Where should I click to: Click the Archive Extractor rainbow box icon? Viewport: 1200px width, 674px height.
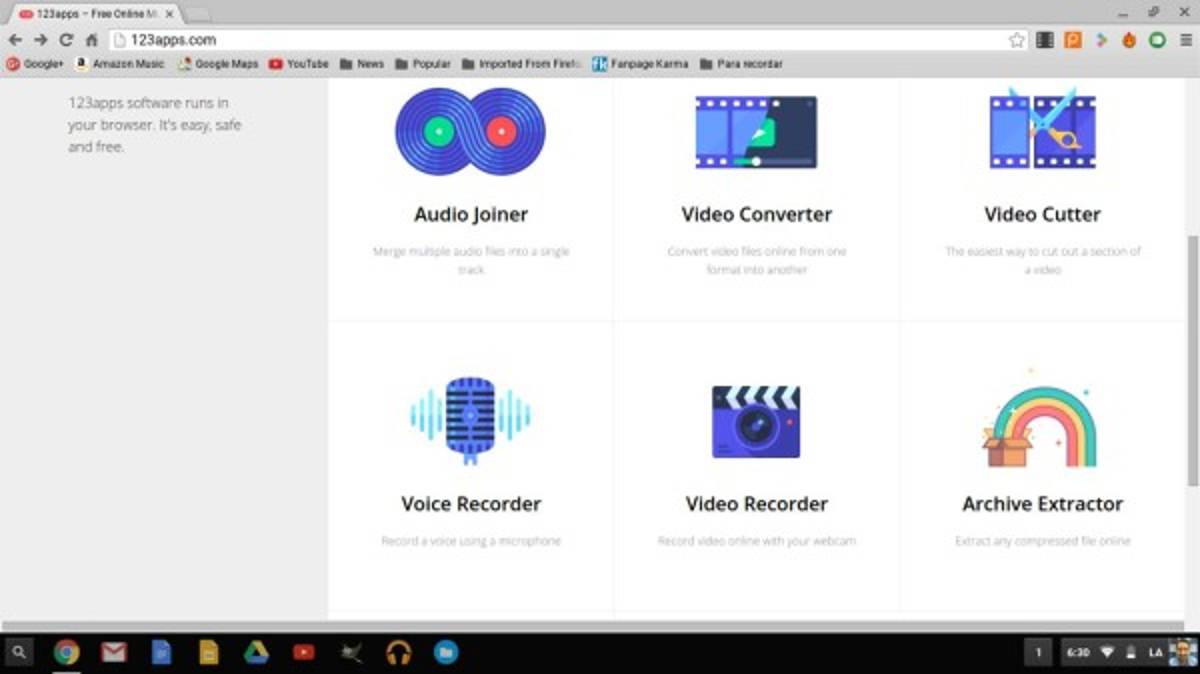pos(1040,425)
